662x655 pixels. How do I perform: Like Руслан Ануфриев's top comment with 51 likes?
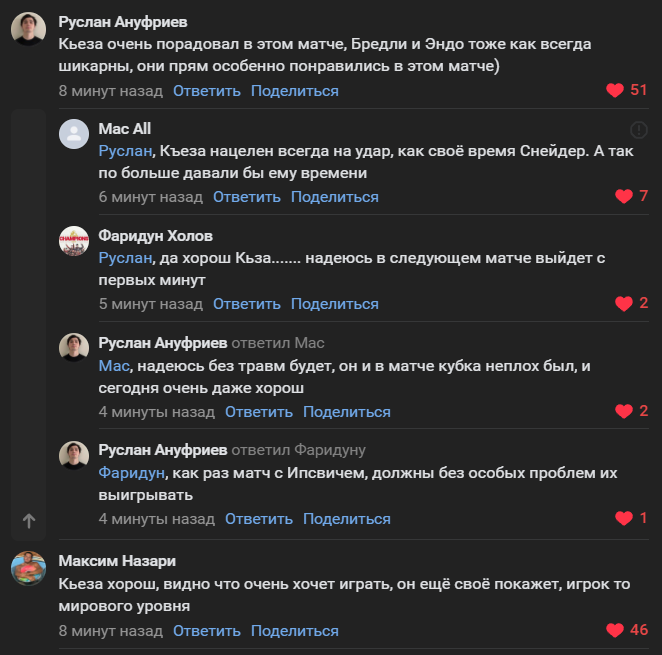[x=615, y=91]
